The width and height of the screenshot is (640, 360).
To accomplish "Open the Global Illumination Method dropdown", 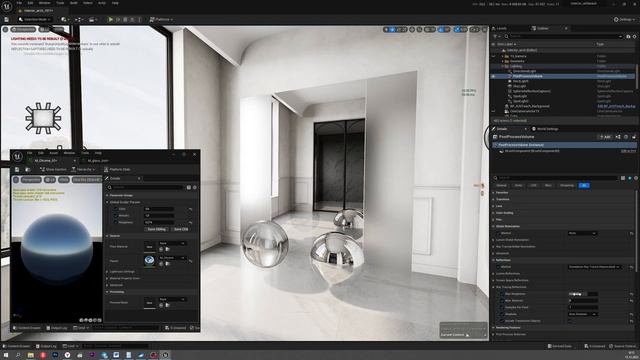I will [582, 233].
